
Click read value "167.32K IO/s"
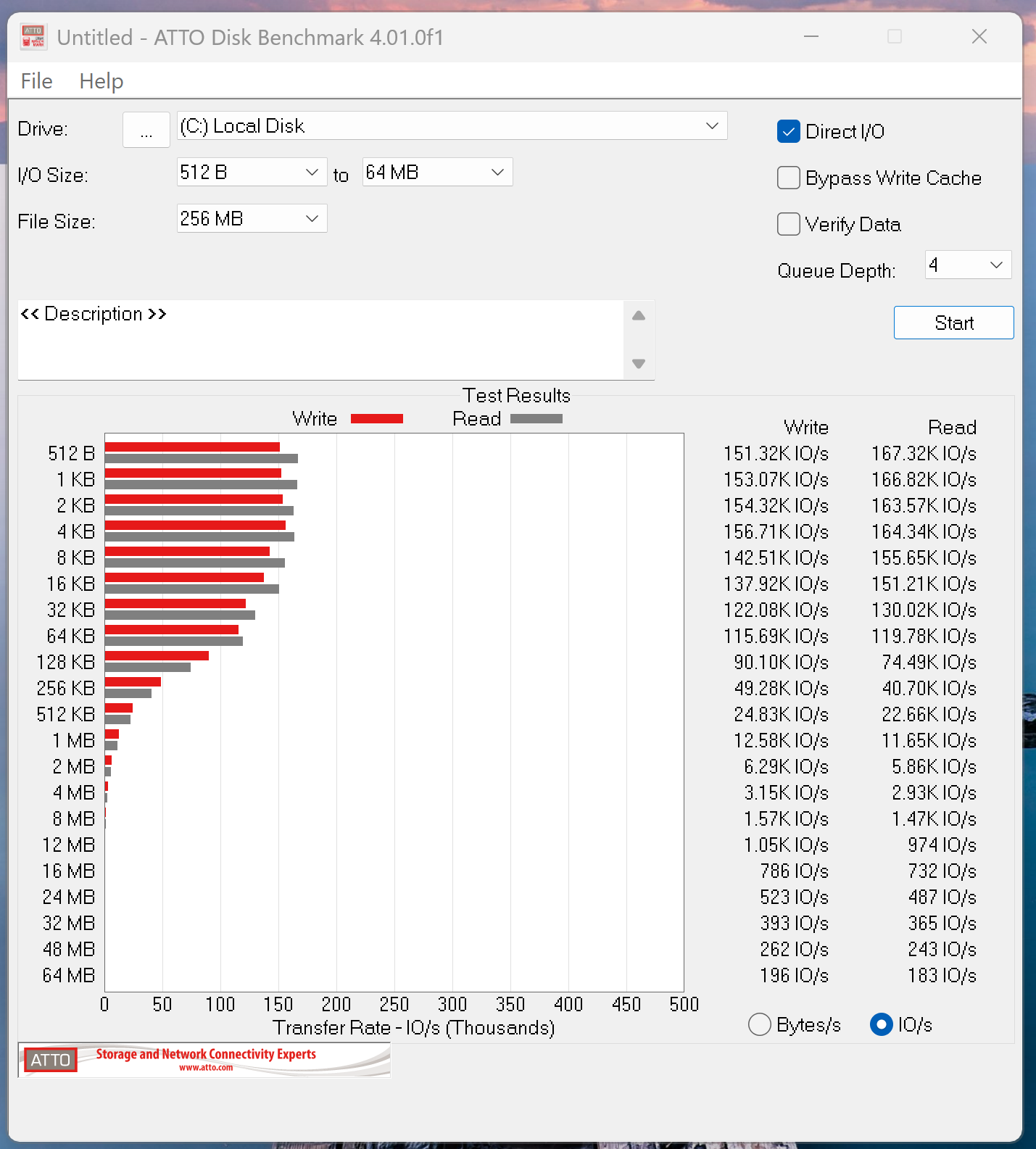[924, 454]
